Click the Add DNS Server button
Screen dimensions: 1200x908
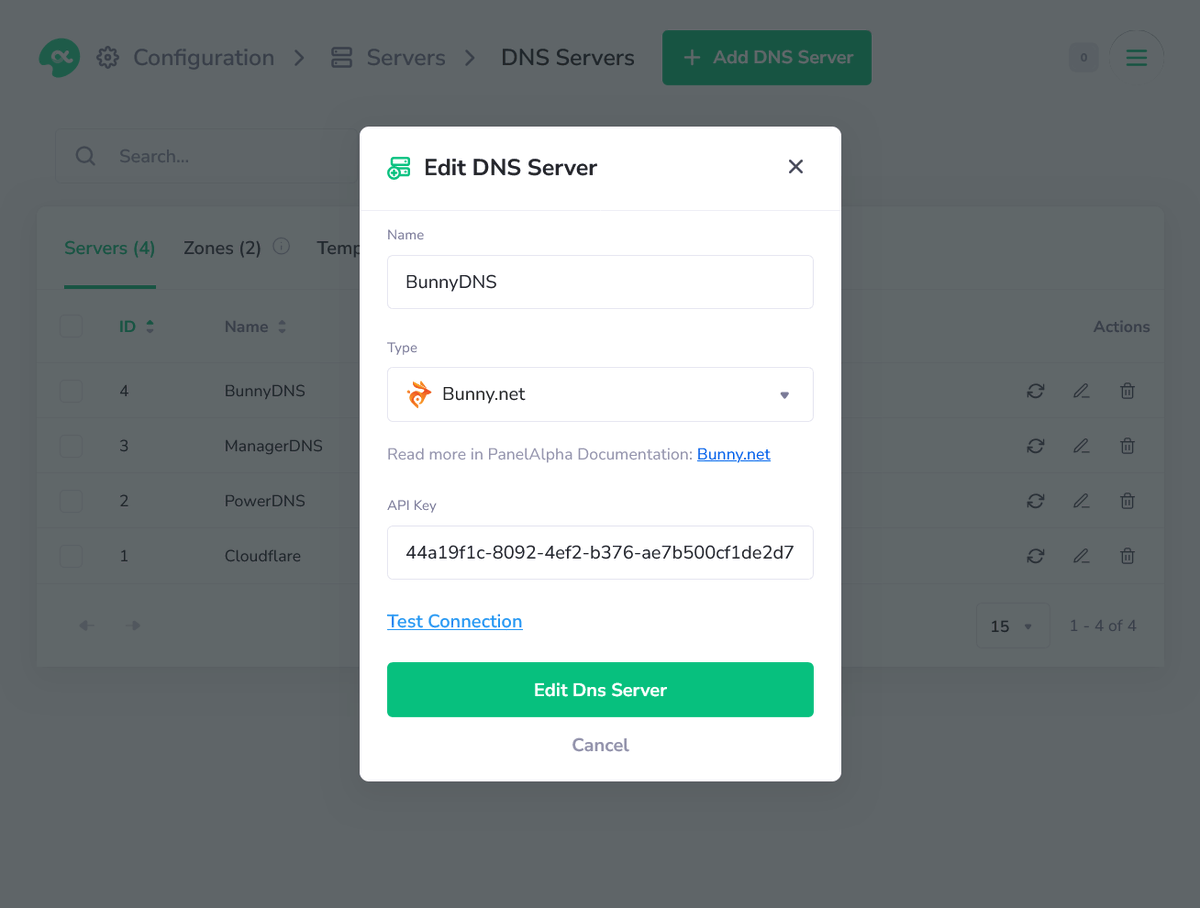[x=767, y=57]
